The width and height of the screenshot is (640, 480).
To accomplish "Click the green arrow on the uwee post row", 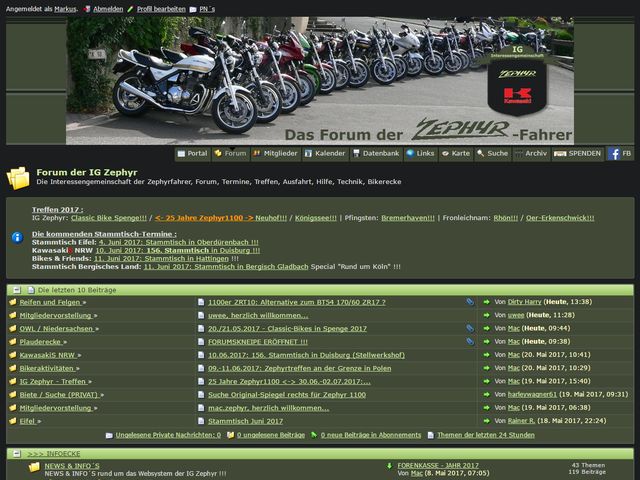I will (x=486, y=315).
